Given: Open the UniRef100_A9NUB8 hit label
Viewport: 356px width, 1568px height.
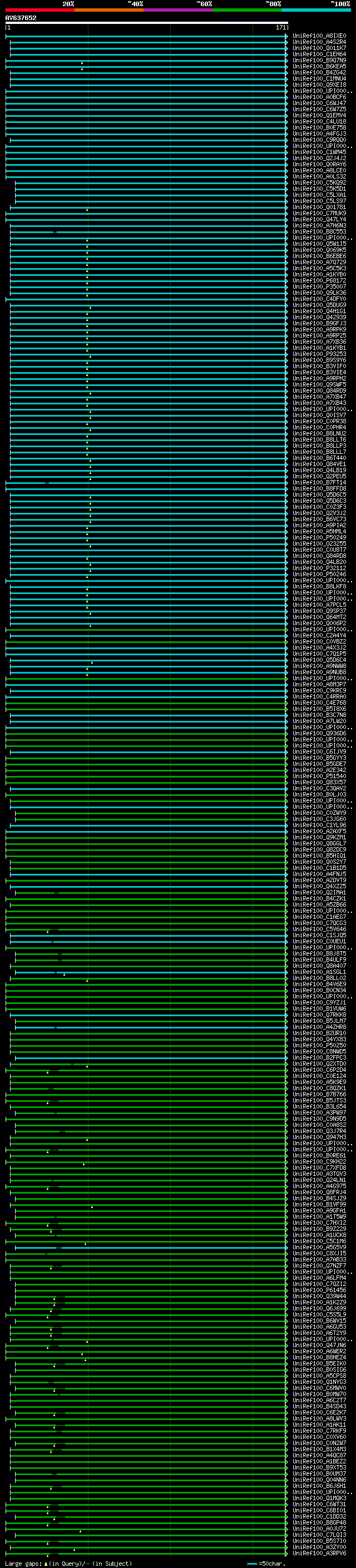Looking at the screenshot, I should pyautogui.click(x=319, y=672).
